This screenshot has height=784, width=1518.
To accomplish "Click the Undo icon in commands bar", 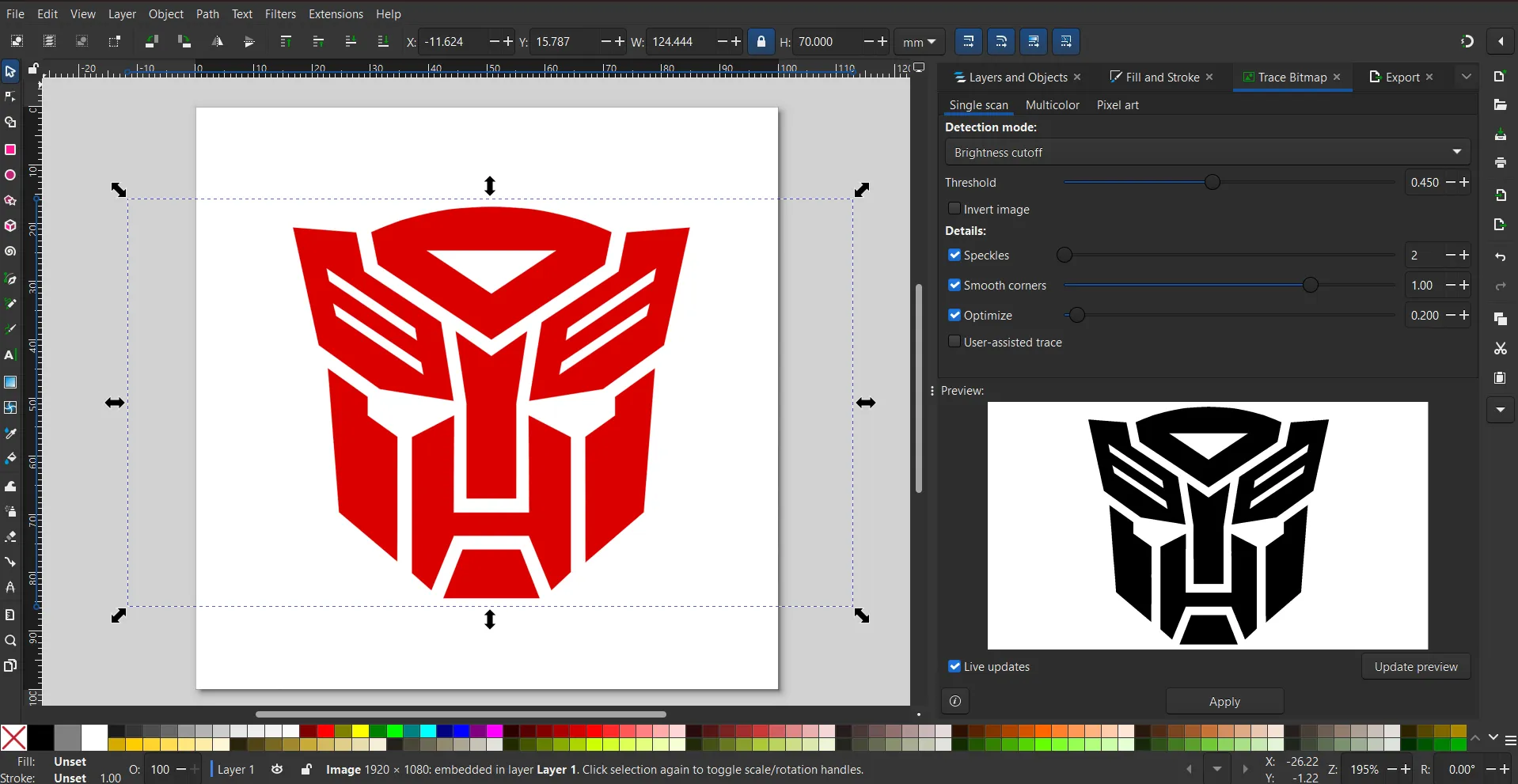I will (x=1500, y=257).
